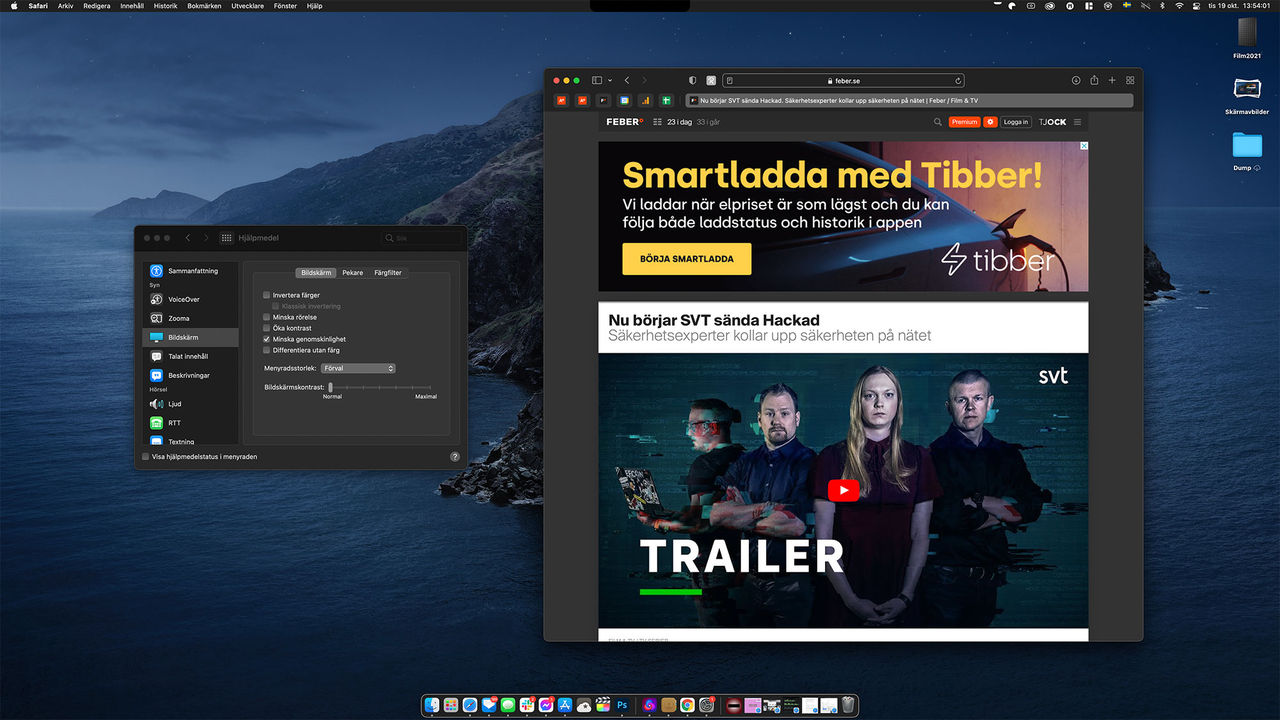Viewport: 1280px width, 720px height.
Task: Open the green spreadsheet pinned tab
Action: 666,100
